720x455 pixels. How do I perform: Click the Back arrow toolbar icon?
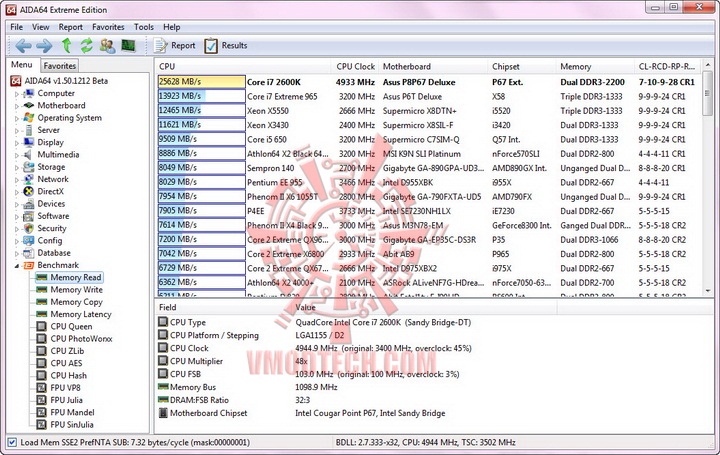coord(23,45)
